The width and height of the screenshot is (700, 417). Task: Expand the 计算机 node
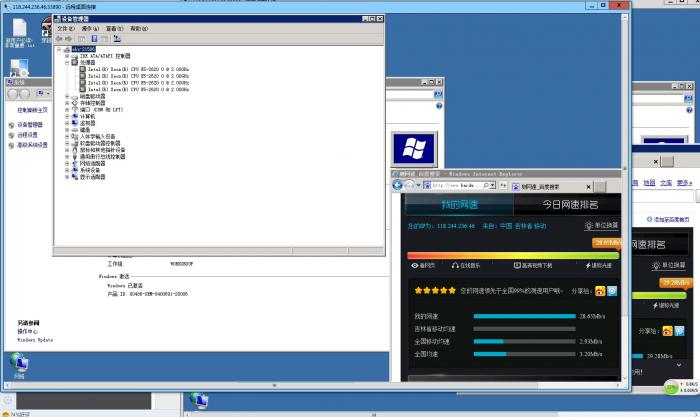[x=67, y=117]
